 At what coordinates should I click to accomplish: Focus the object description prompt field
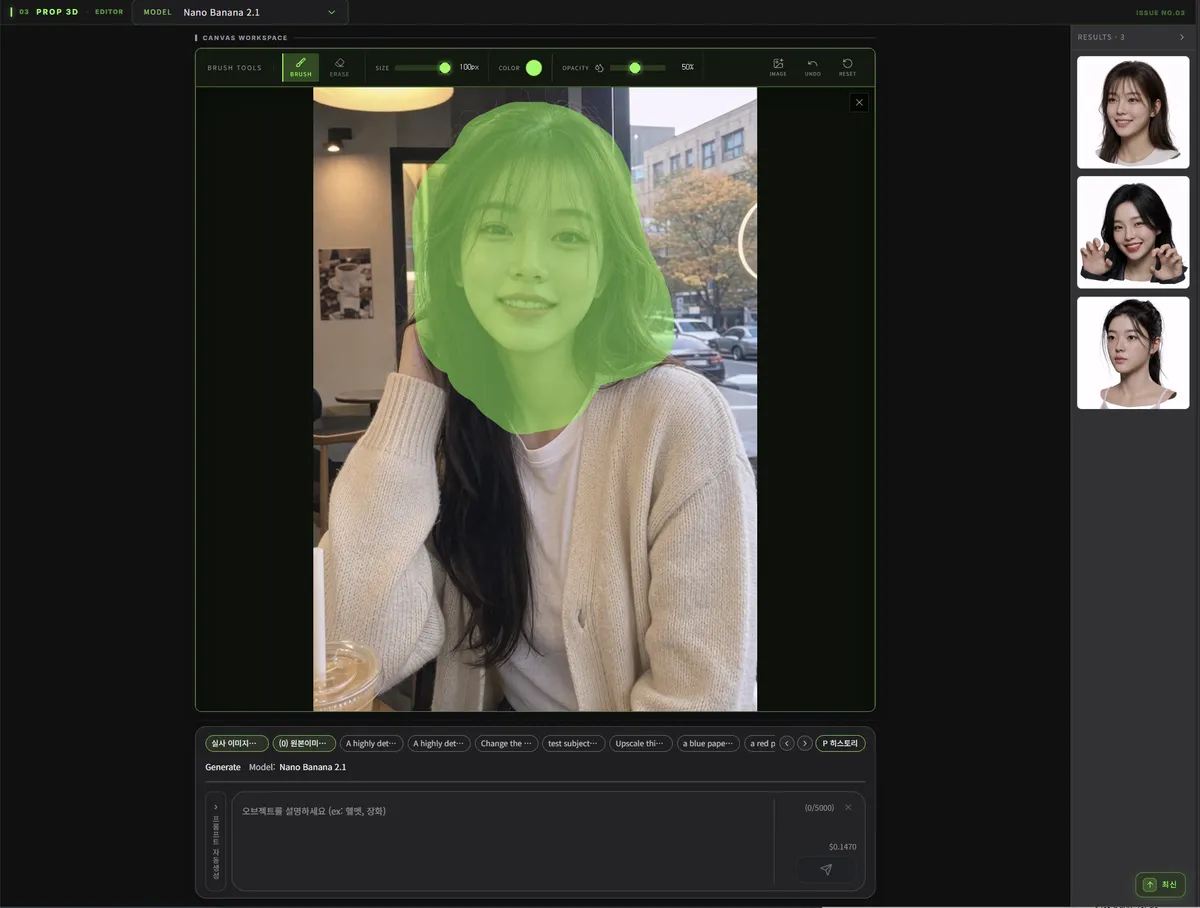click(503, 841)
